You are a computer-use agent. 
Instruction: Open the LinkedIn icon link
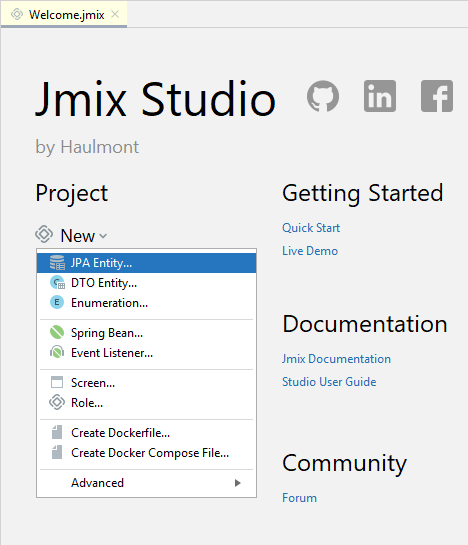pyautogui.click(x=380, y=96)
